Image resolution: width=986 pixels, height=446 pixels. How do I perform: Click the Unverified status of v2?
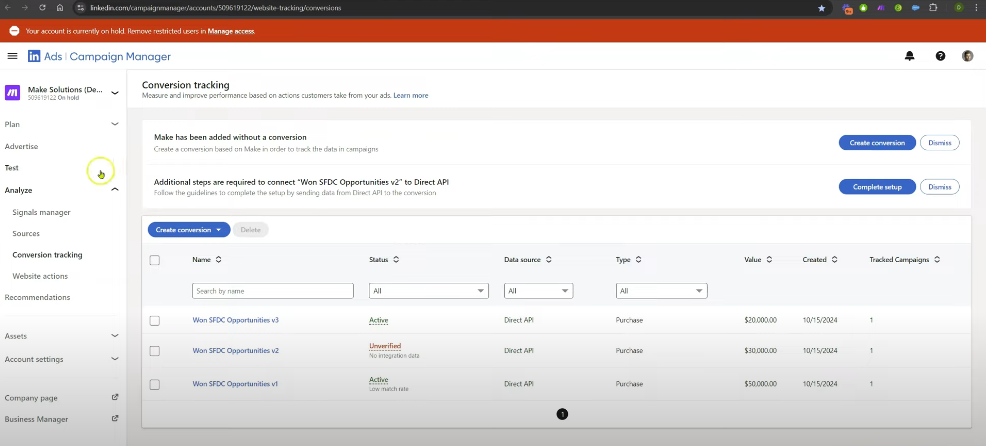coord(385,346)
